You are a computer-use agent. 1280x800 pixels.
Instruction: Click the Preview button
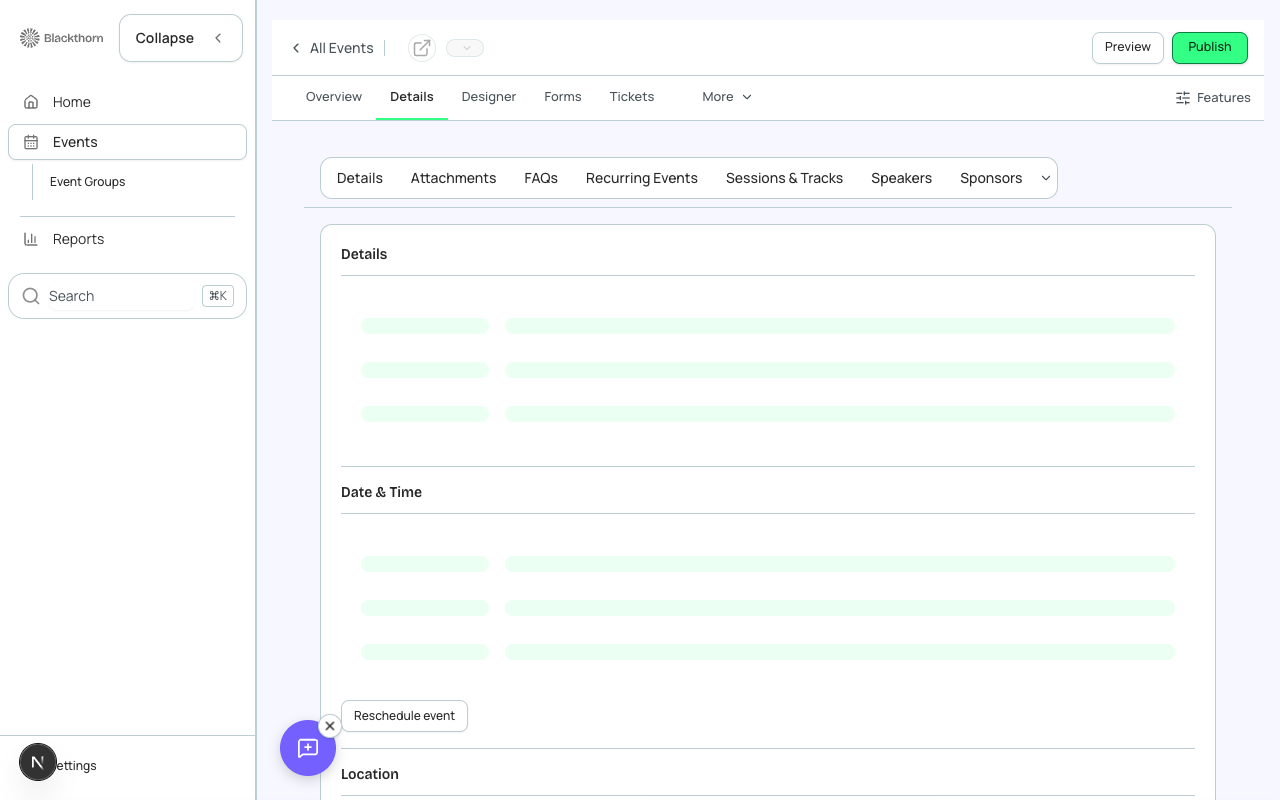[x=1128, y=47]
